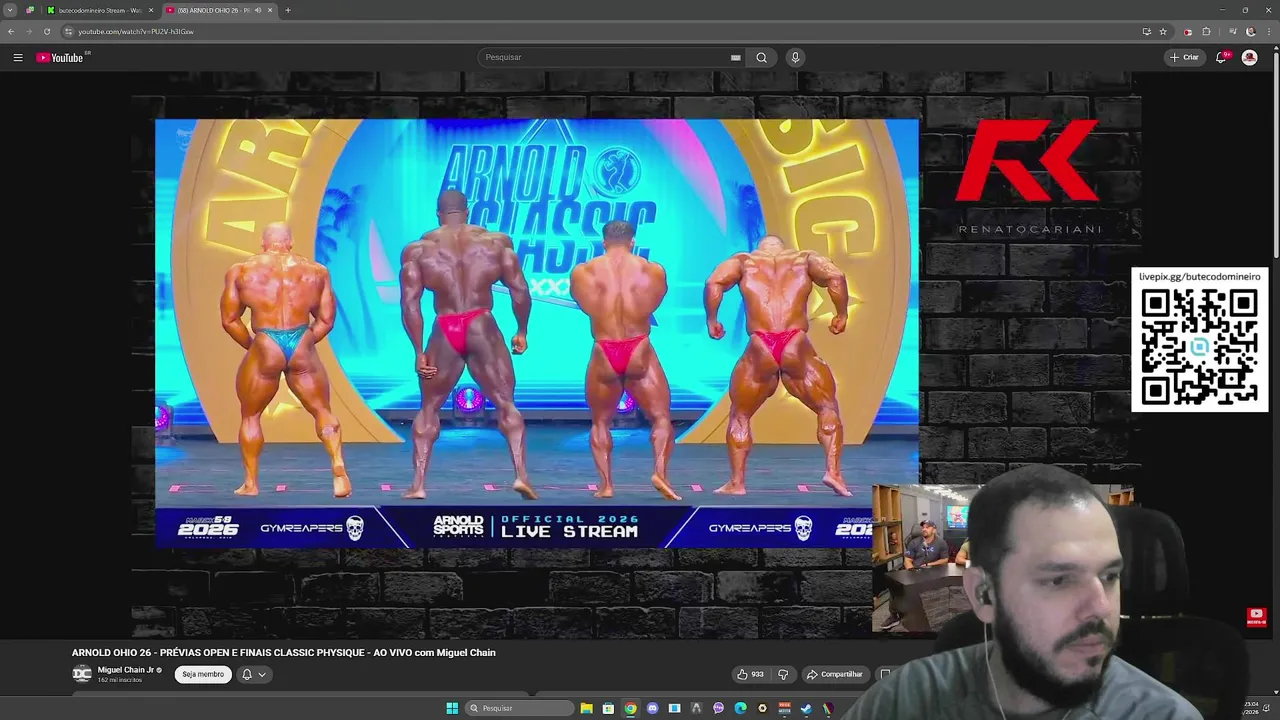Image resolution: width=1280 pixels, height=720 pixels.
Task: Open Google Chrome from the taskbar
Action: pyautogui.click(x=630, y=708)
